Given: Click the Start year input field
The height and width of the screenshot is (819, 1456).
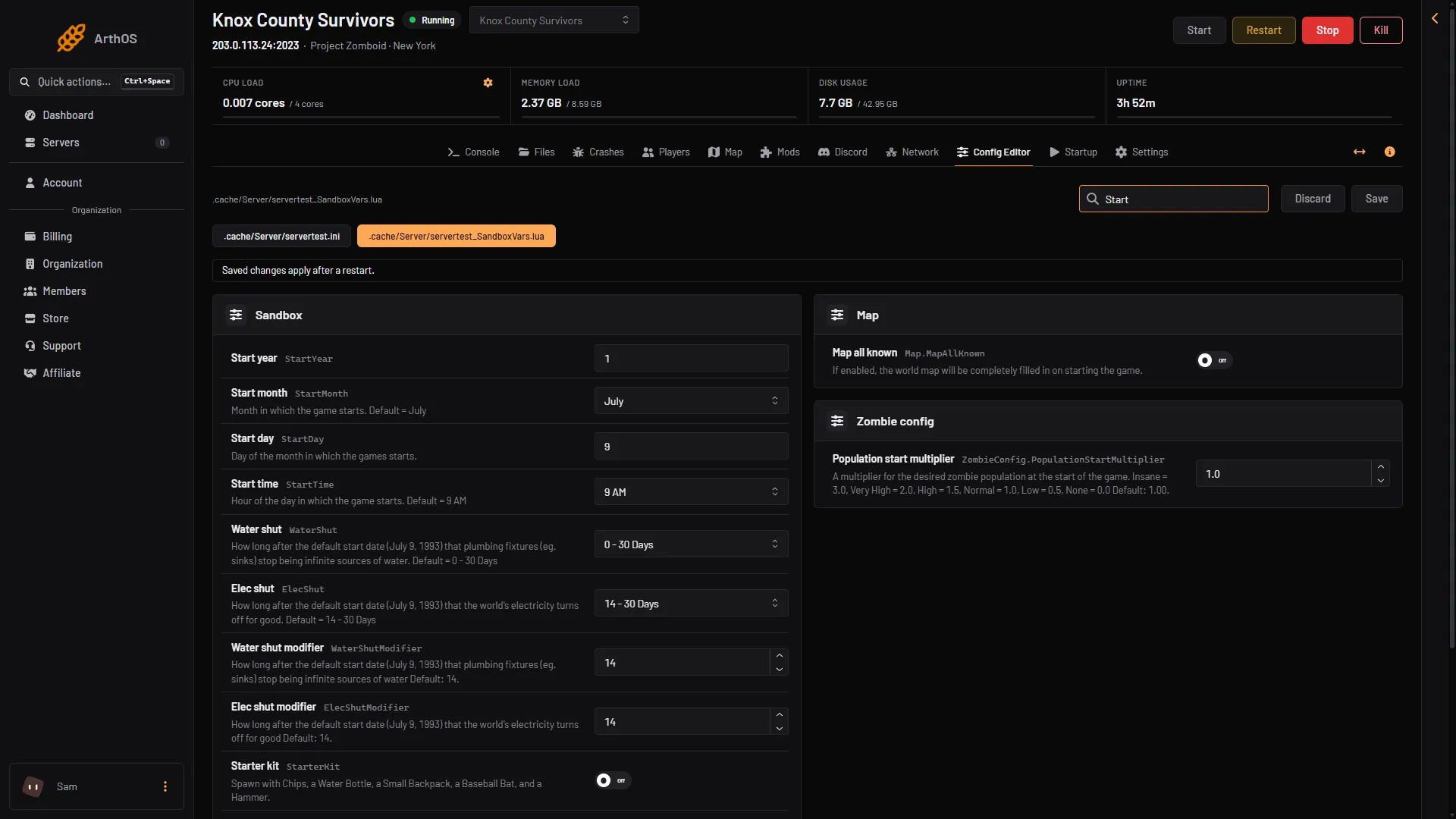Looking at the screenshot, I should pyautogui.click(x=691, y=358).
